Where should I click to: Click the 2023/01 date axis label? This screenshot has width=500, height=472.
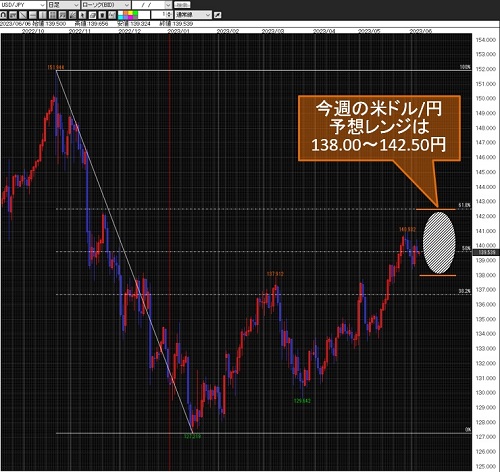(179, 31)
